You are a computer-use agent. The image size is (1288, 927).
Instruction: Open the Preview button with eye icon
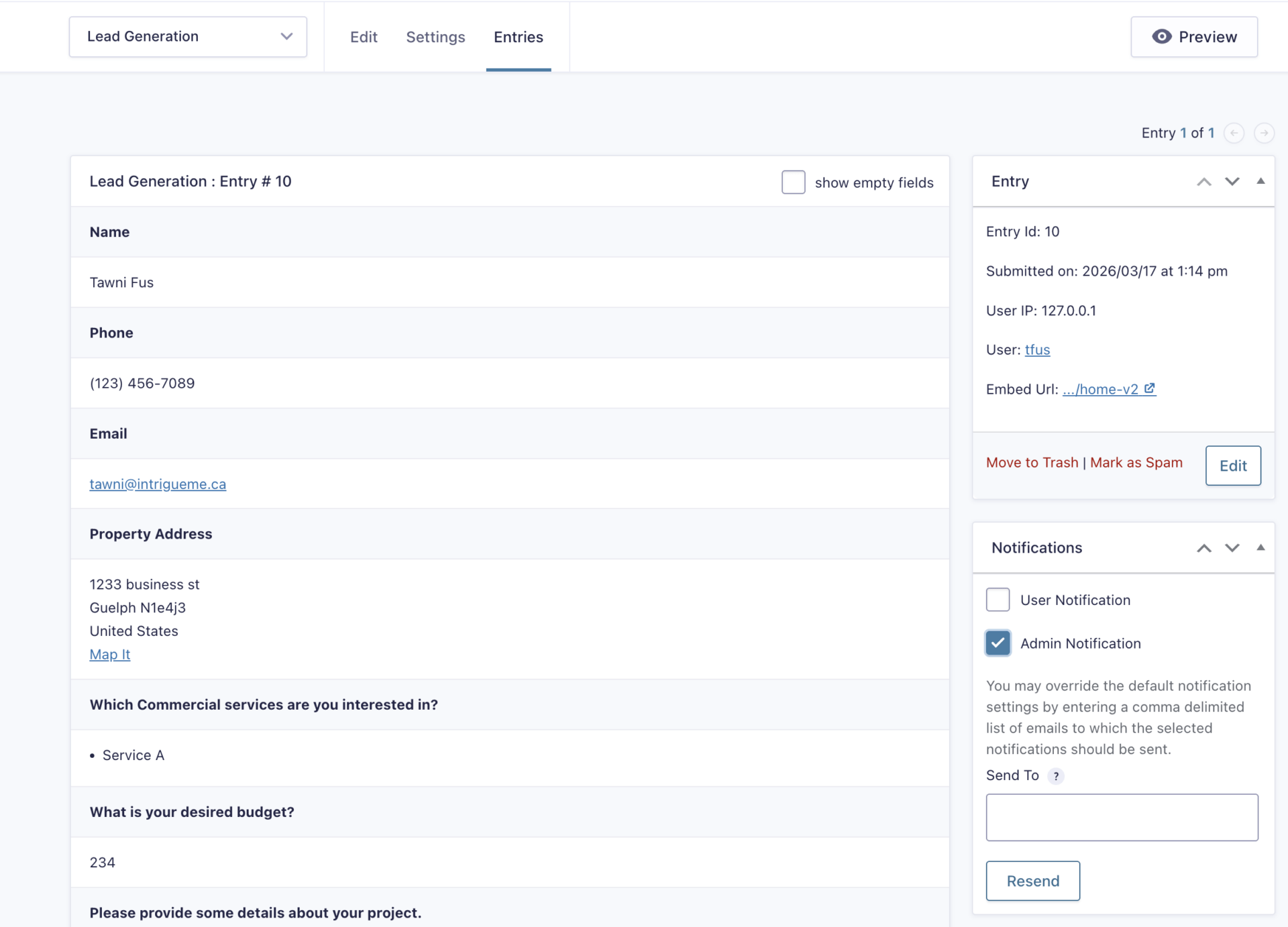1193,37
